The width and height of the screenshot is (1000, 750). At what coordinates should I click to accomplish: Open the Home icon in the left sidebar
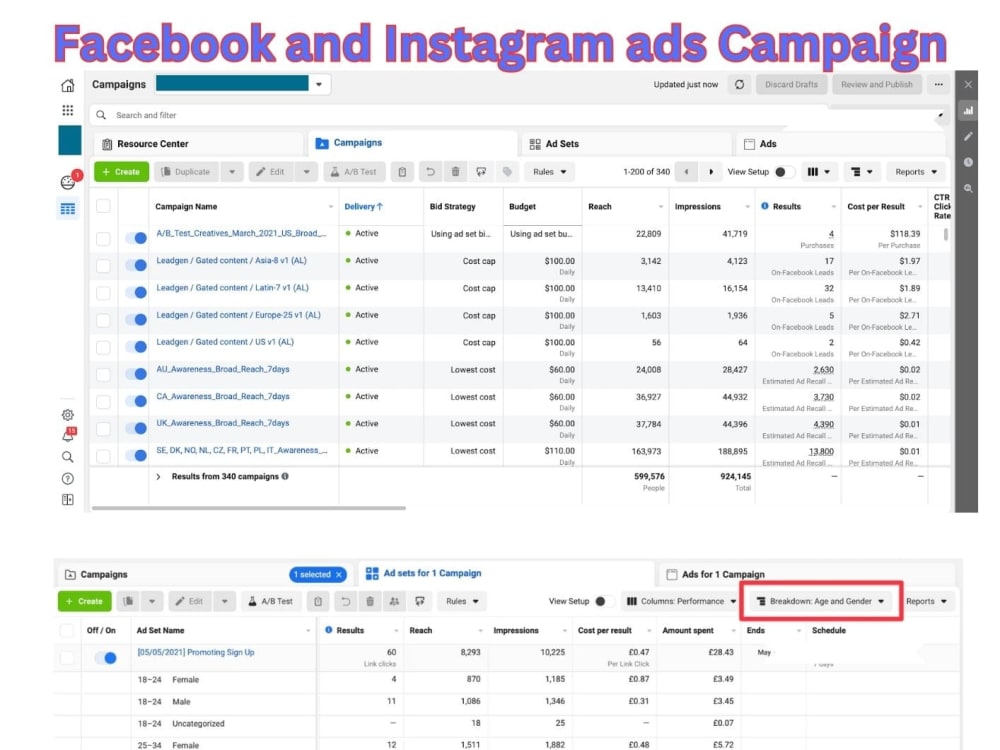67,85
